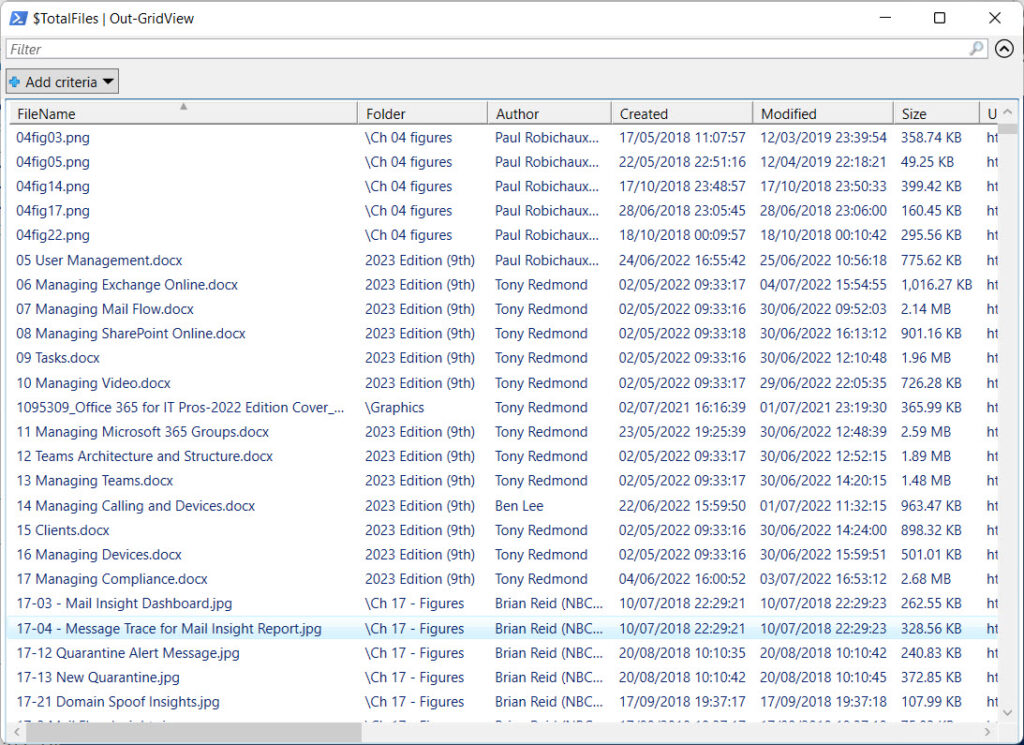Select the 15 Clients.docx row
The image size is (1024, 745).
pyautogui.click(x=503, y=530)
